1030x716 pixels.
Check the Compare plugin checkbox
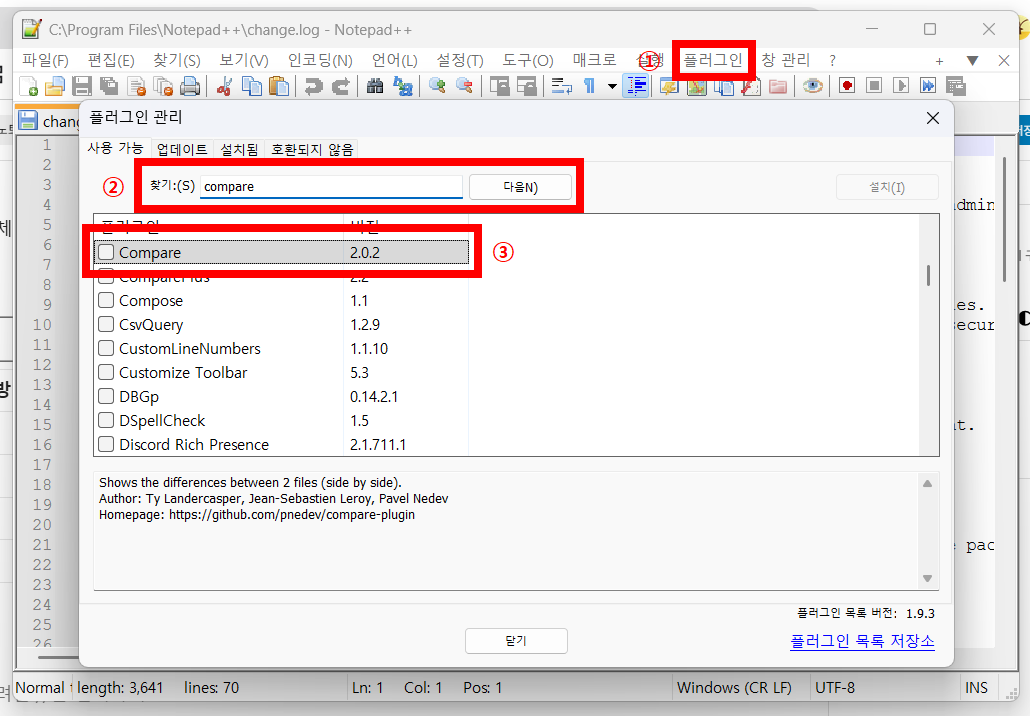[x=106, y=252]
